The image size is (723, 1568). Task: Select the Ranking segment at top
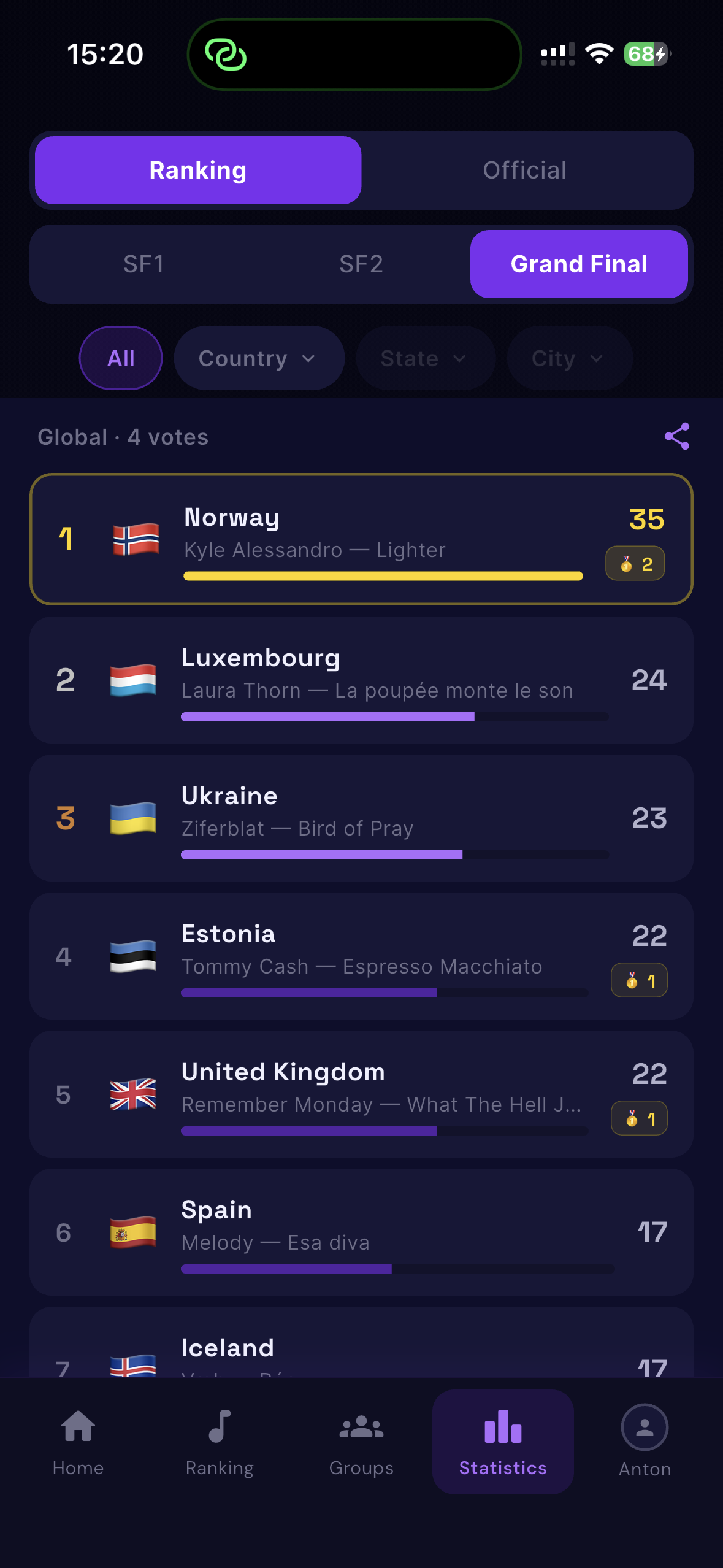(198, 170)
